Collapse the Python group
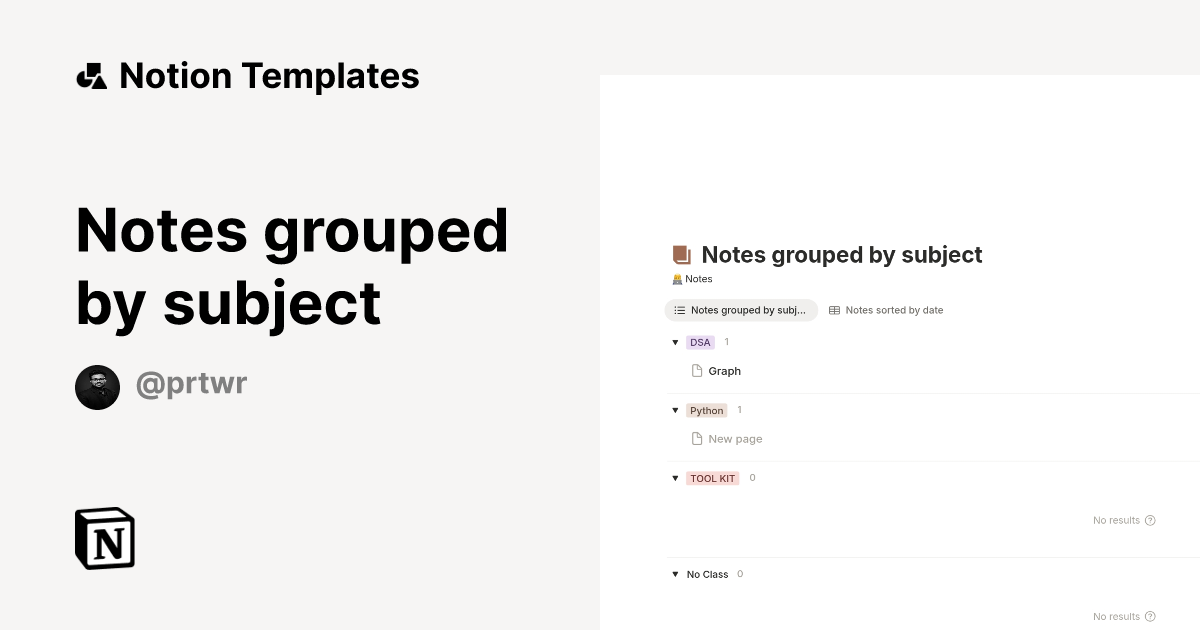Image resolution: width=1200 pixels, height=630 pixels. (x=676, y=410)
